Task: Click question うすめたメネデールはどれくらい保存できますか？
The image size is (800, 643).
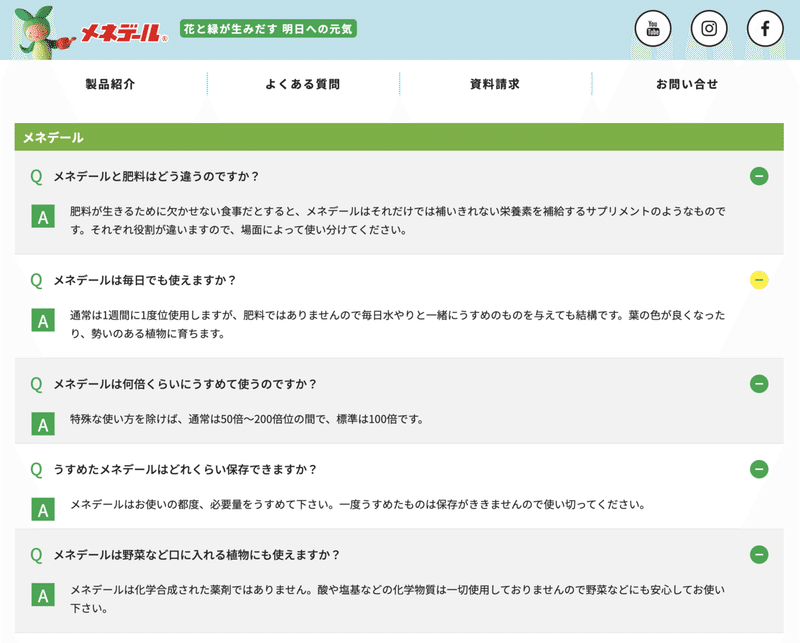Action: coord(186,469)
